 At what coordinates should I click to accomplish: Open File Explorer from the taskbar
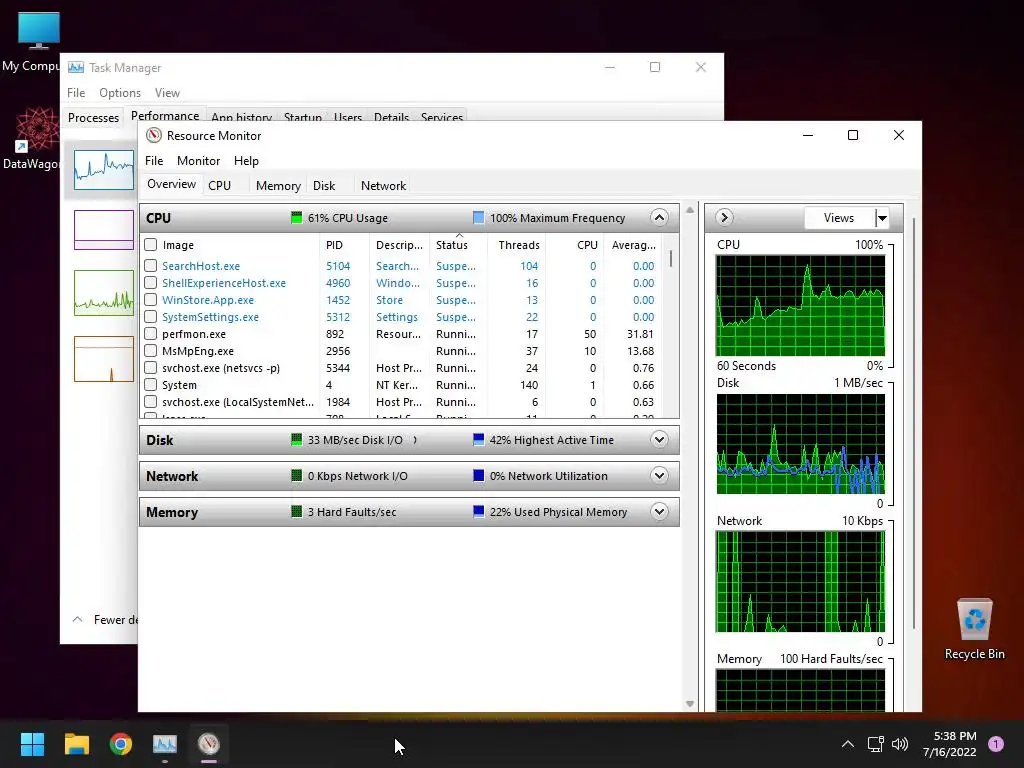[x=76, y=744]
